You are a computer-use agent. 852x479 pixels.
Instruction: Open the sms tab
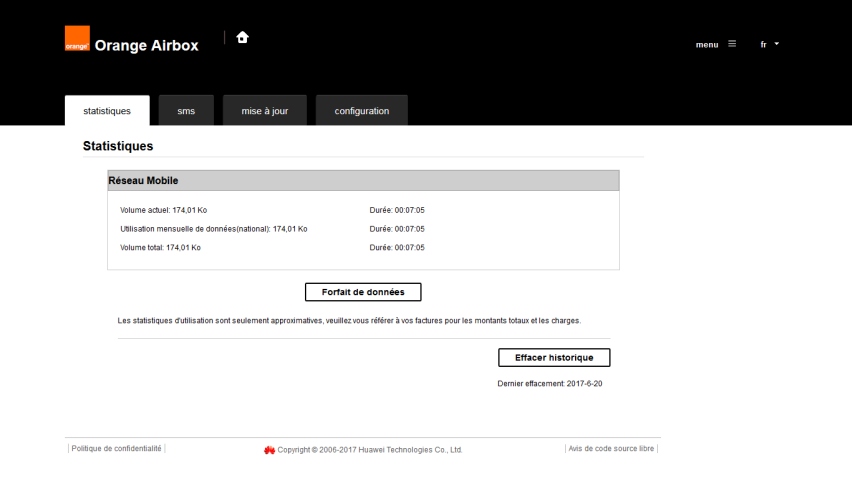186,111
